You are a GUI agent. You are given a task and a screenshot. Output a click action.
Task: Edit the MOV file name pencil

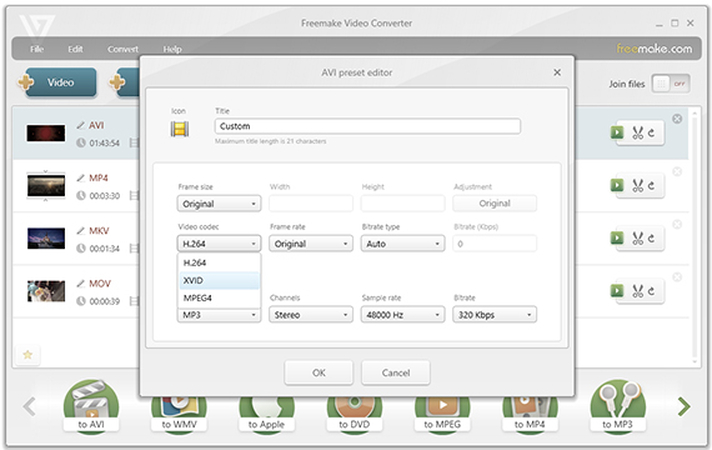[80, 284]
